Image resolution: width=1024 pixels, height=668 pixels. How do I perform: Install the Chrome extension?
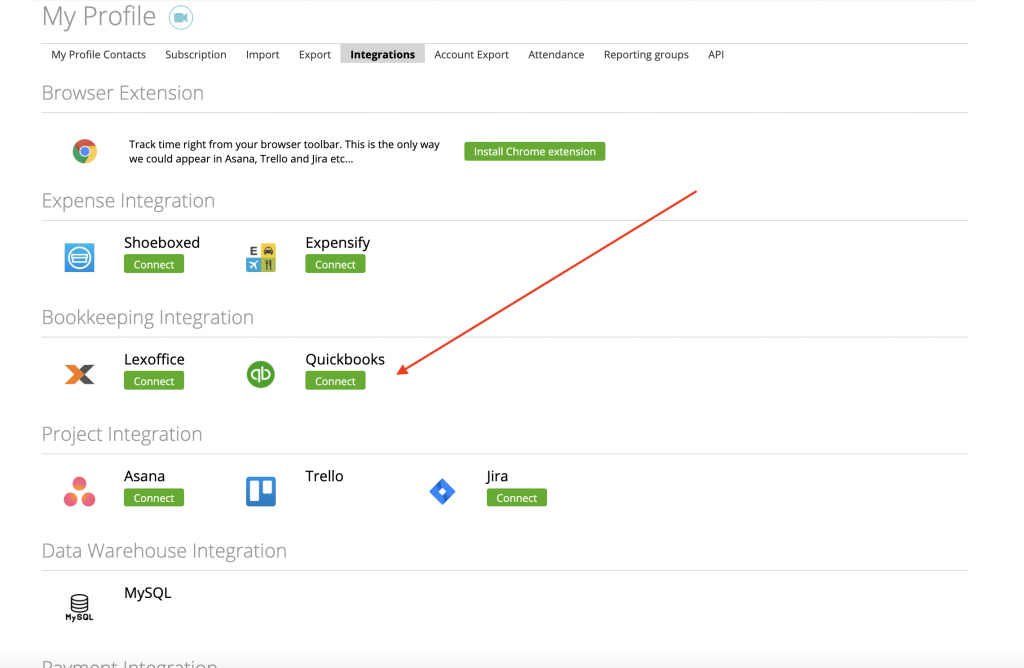[535, 151]
